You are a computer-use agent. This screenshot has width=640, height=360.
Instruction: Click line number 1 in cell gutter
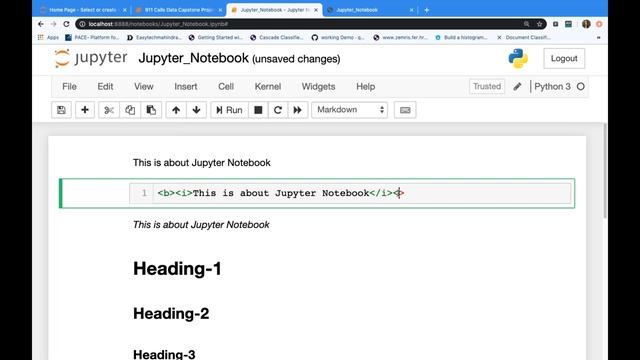[x=144, y=193]
